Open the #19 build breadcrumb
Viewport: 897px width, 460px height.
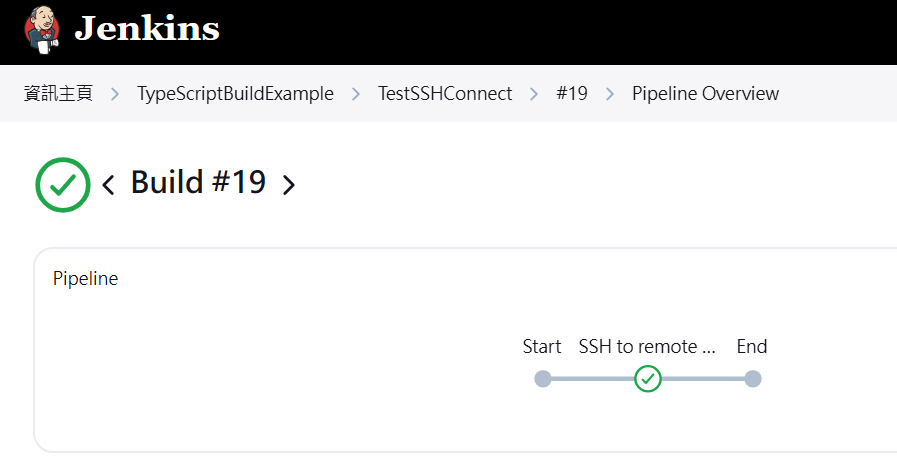coord(571,93)
